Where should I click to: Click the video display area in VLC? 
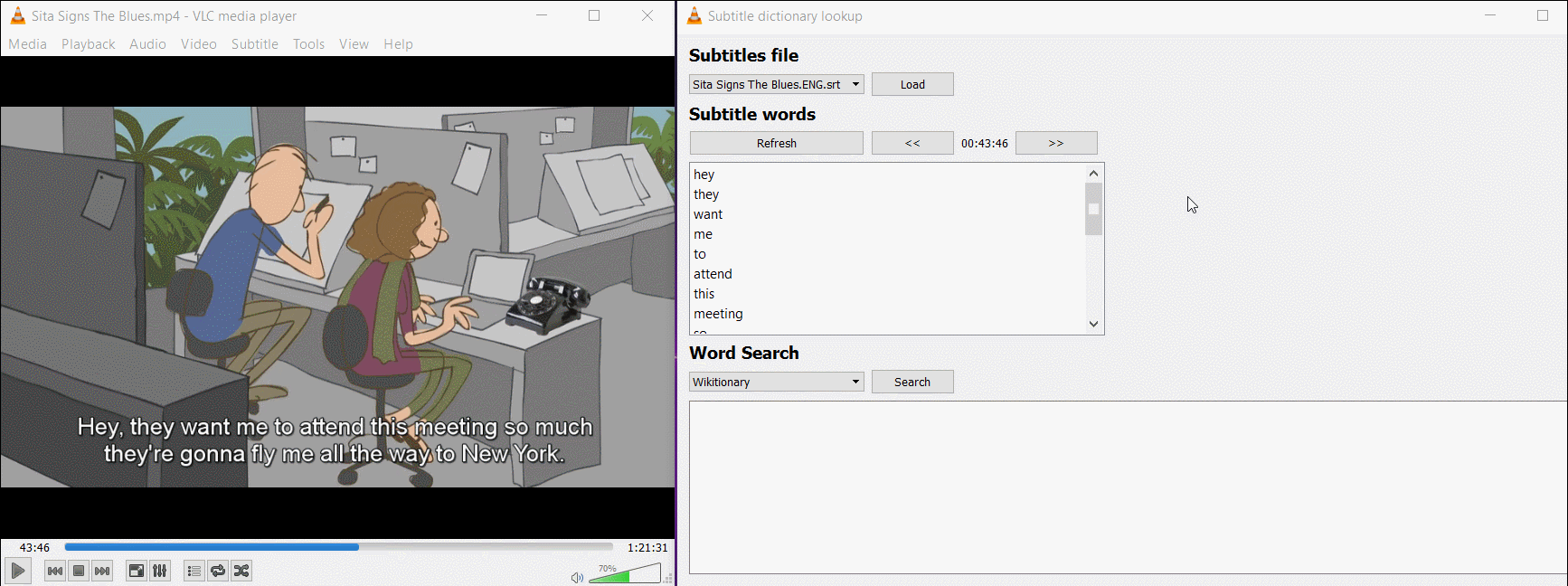[x=337, y=297]
